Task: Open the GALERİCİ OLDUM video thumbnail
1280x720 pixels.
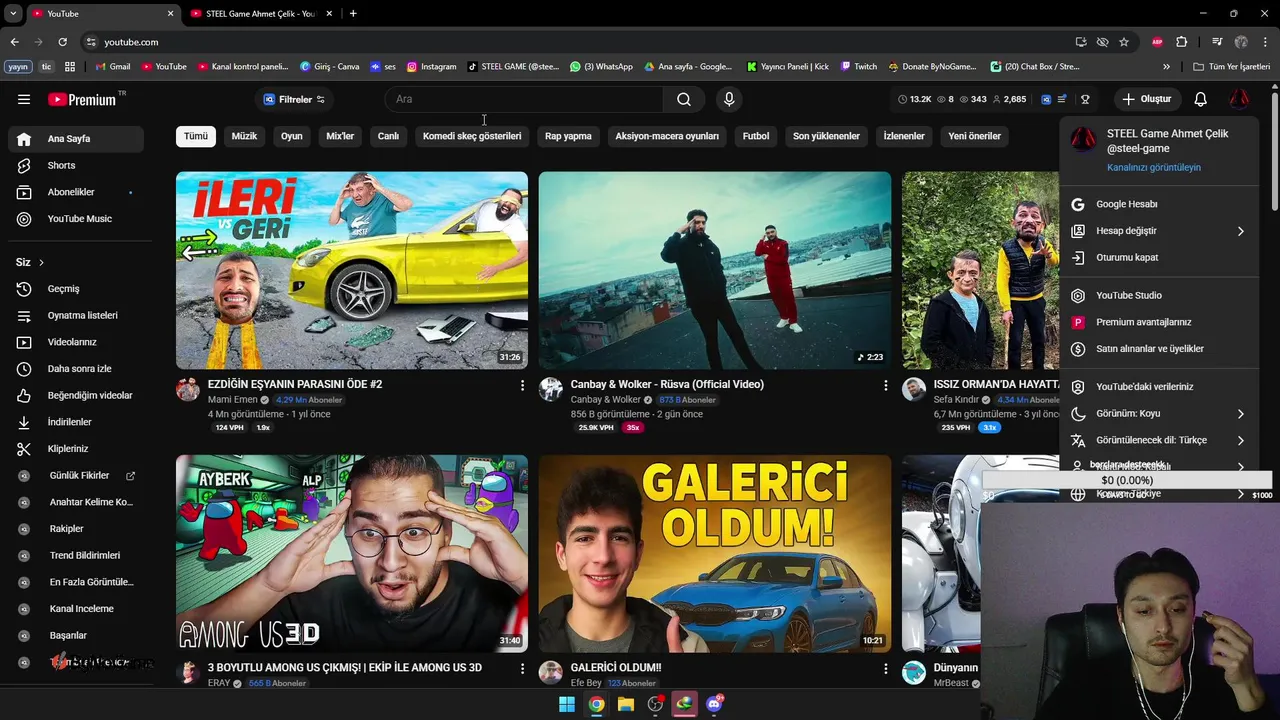Action: pyautogui.click(x=715, y=554)
